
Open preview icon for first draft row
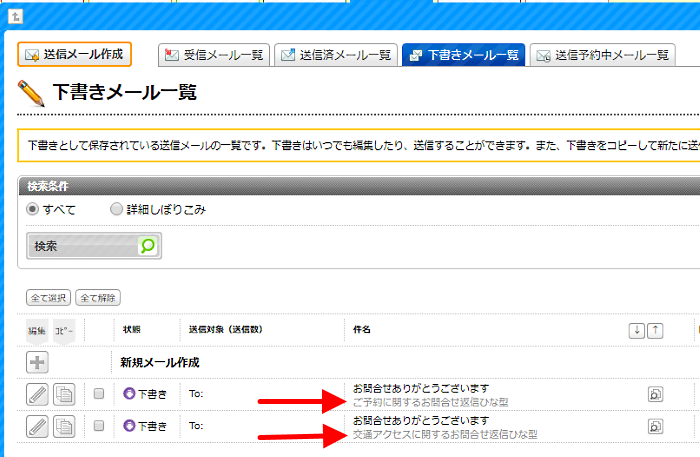pyautogui.click(x=656, y=395)
